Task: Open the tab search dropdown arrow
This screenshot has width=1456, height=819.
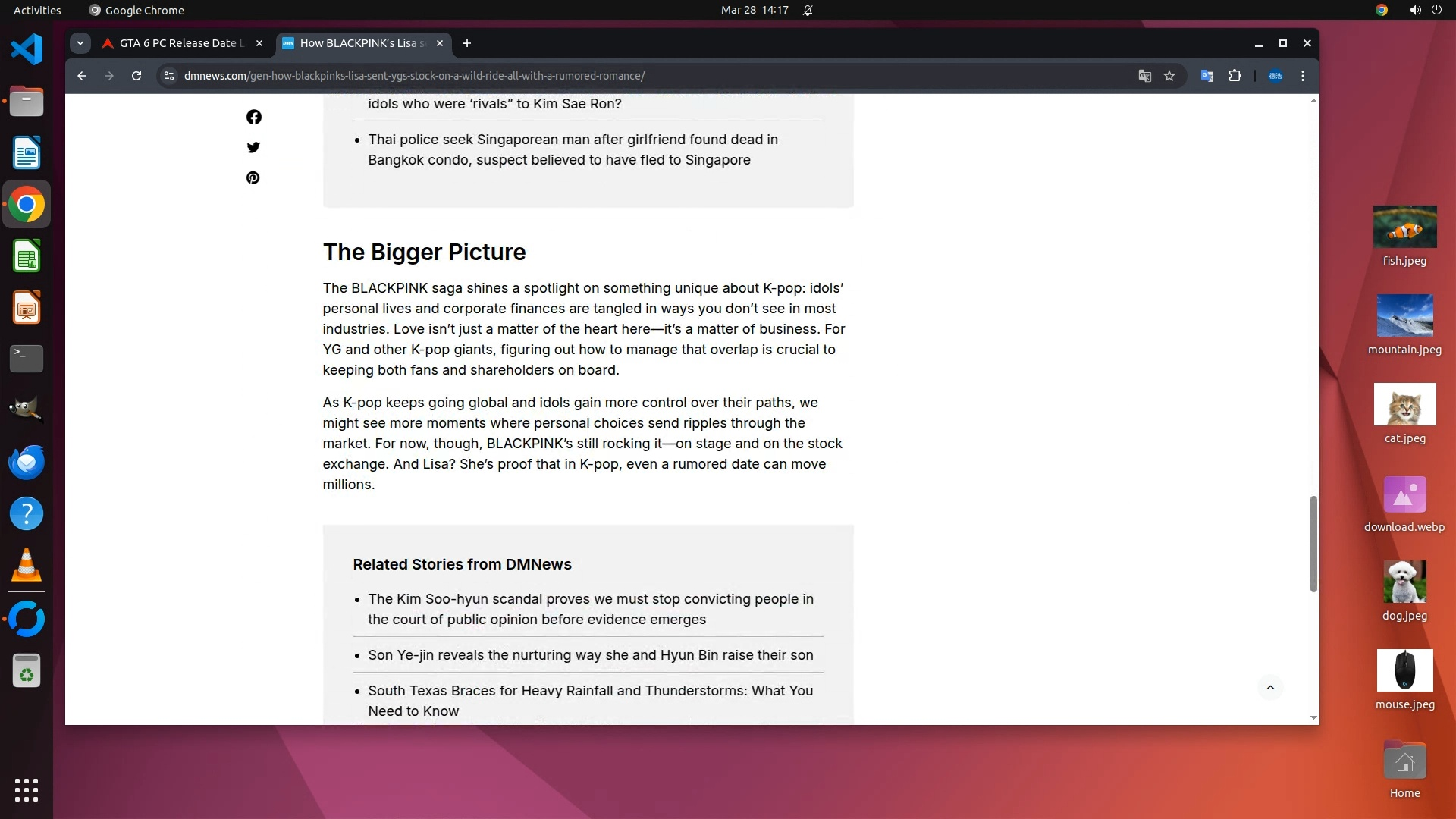Action: [80, 43]
